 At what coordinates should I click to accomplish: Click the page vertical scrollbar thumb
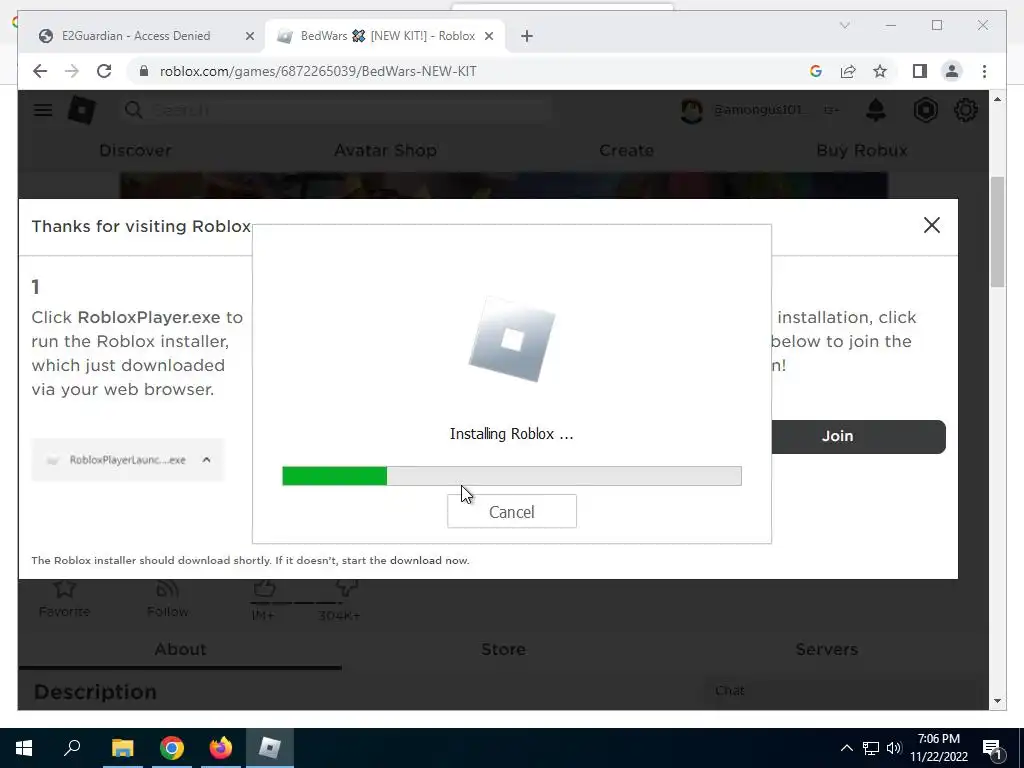[997, 232]
